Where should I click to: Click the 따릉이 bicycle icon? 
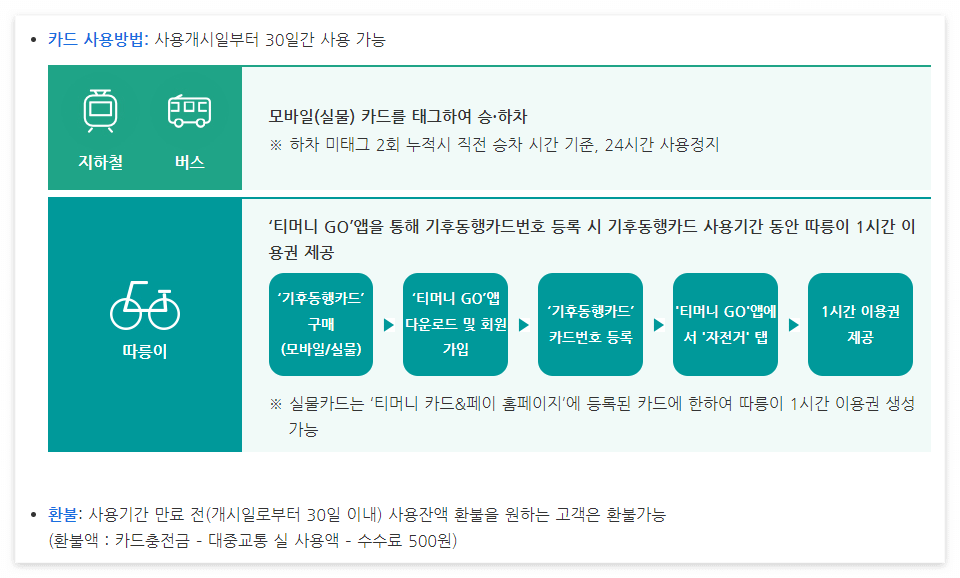tap(144, 310)
